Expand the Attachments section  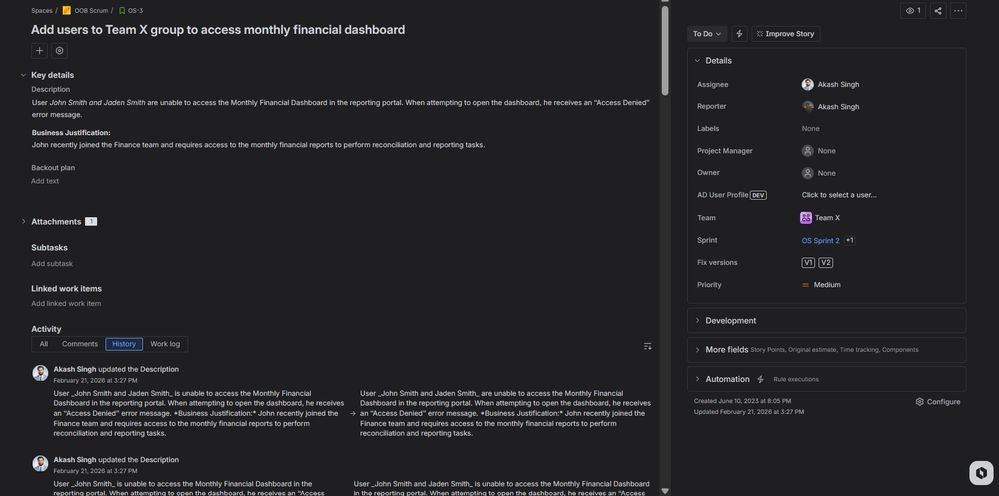click(x=24, y=222)
